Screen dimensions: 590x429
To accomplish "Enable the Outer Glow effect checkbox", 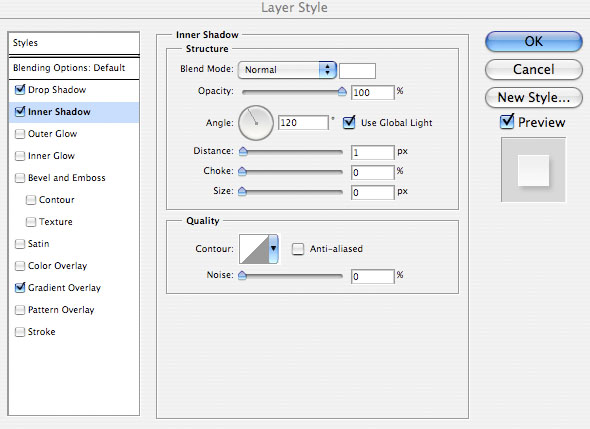I will point(20,134).
